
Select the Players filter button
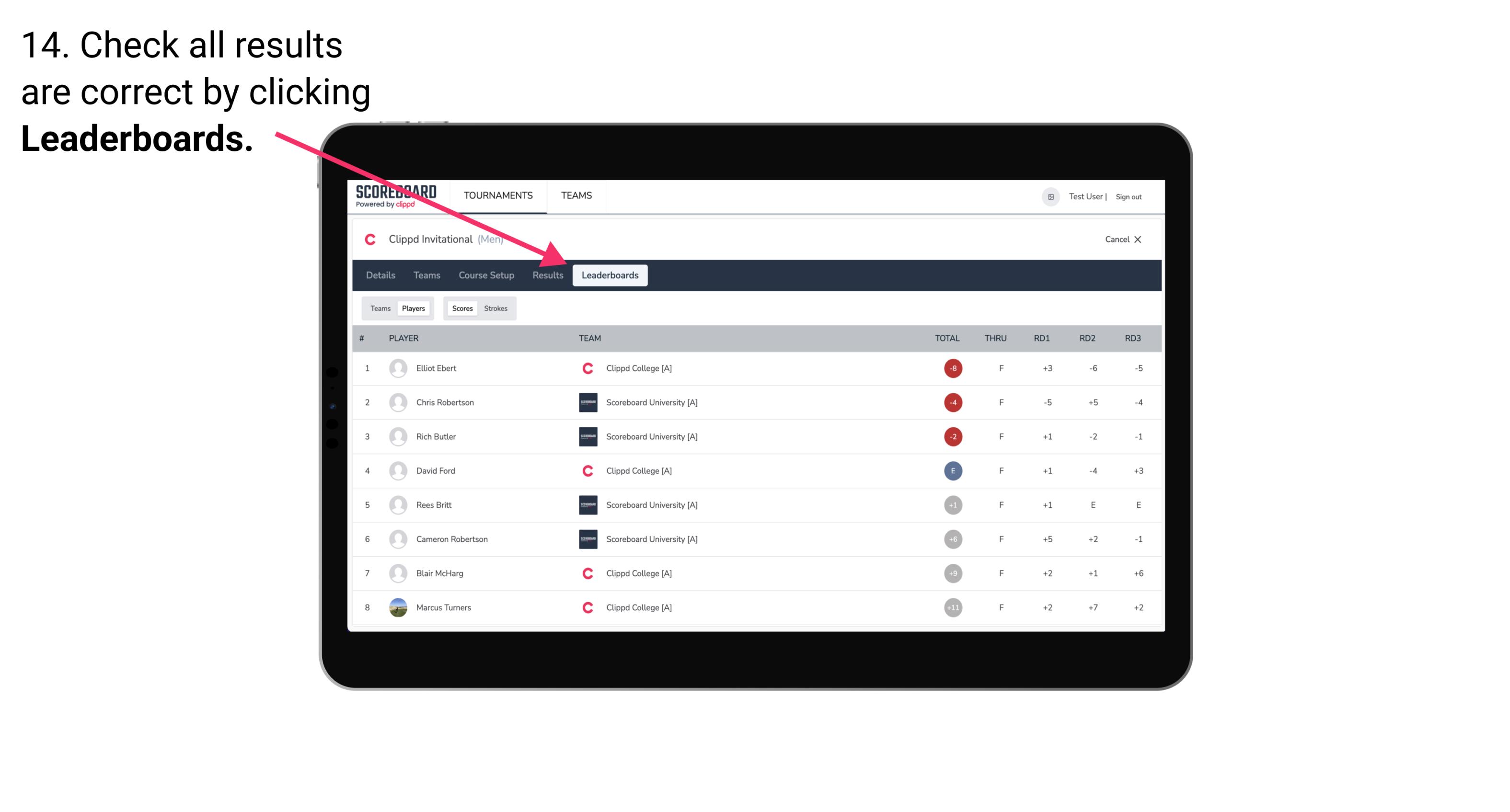(412, 308)
